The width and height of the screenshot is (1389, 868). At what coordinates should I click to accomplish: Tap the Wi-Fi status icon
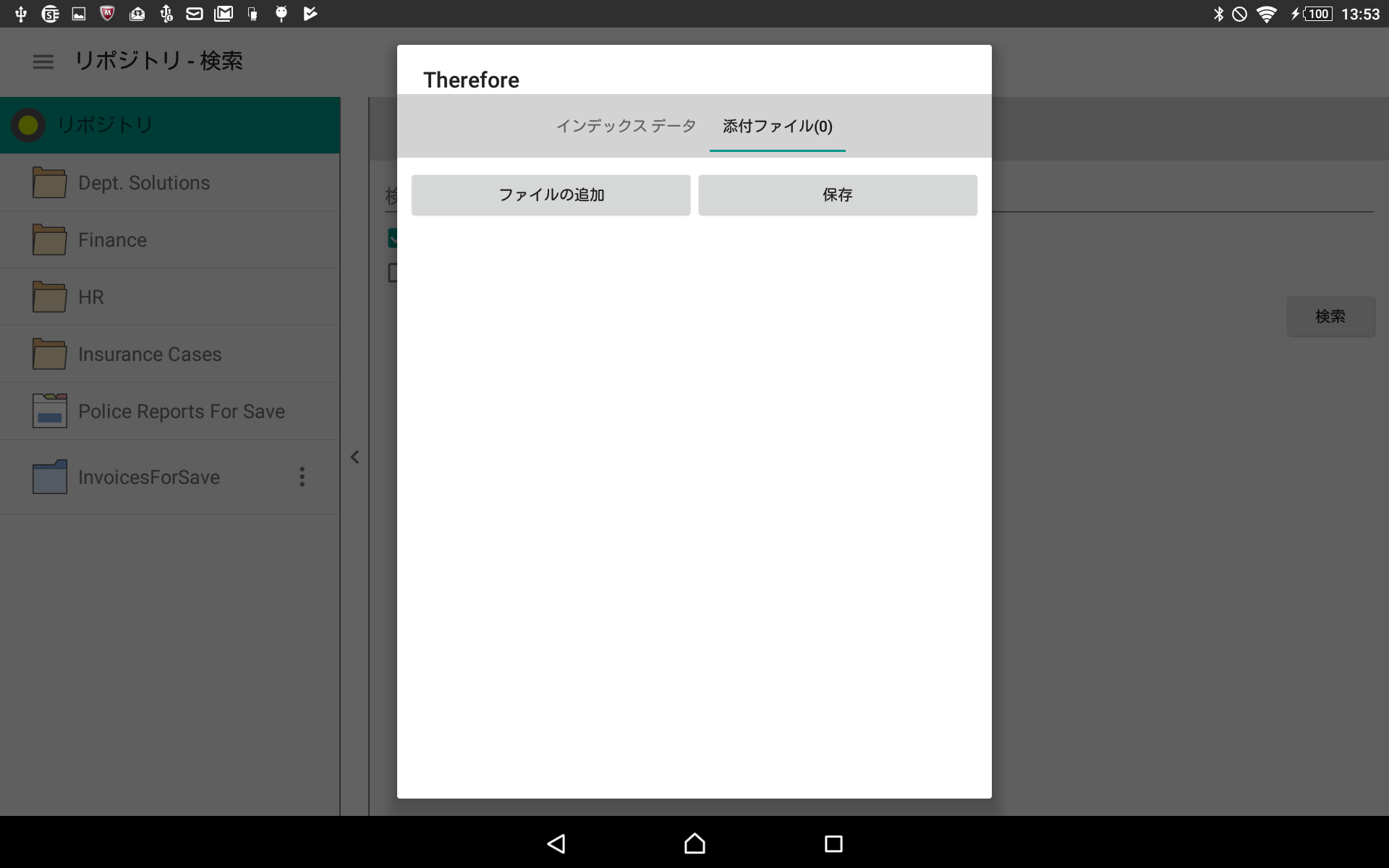point(1267,14)
